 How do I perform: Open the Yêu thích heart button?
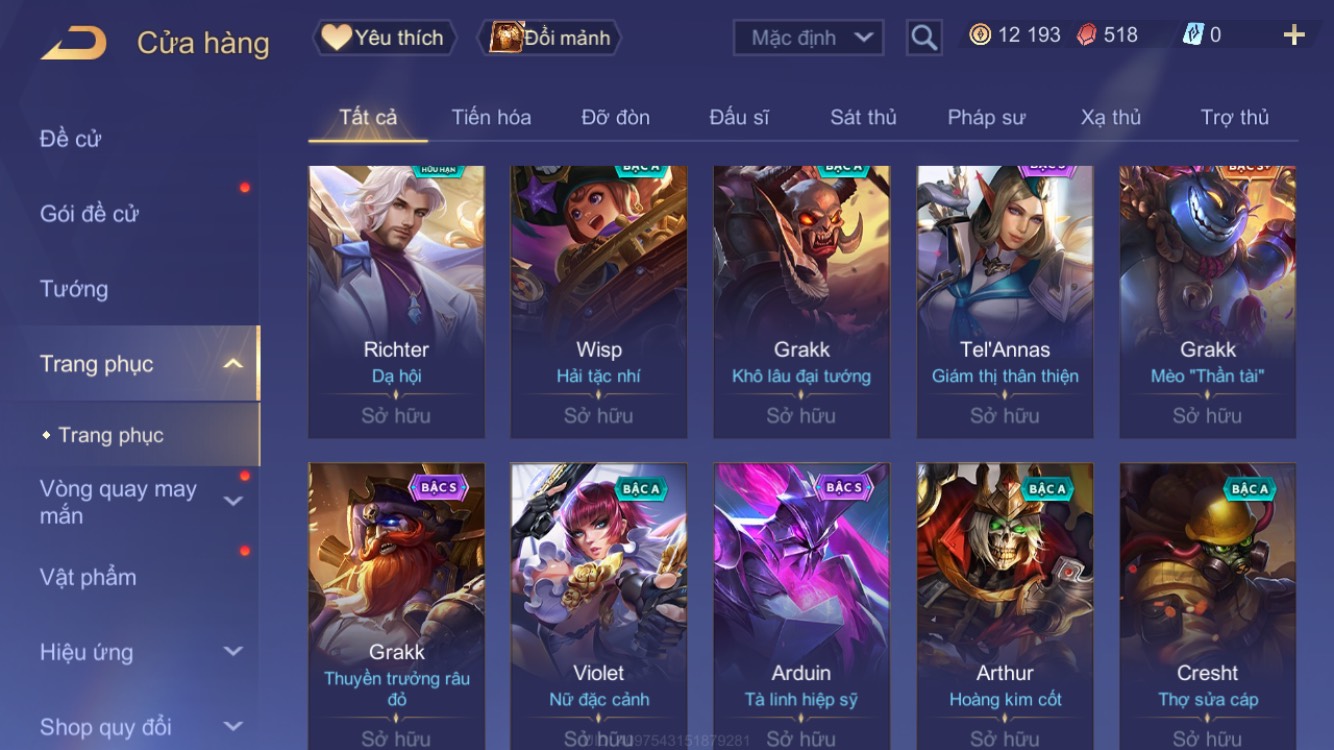384,38
